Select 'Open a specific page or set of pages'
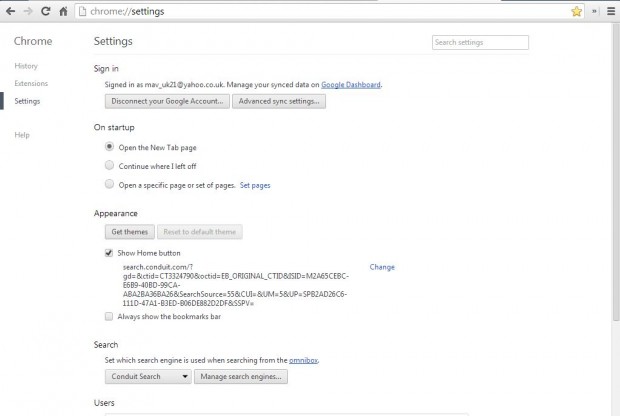 coord(110,184)
